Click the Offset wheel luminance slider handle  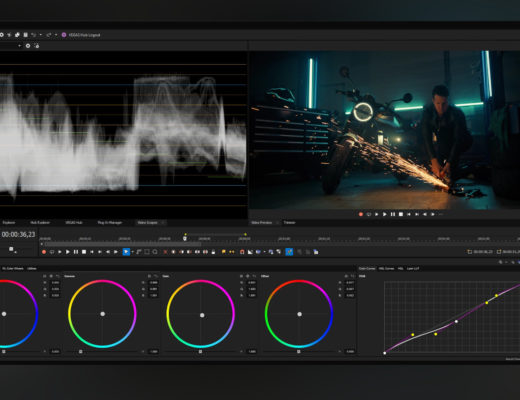[299, 351]
